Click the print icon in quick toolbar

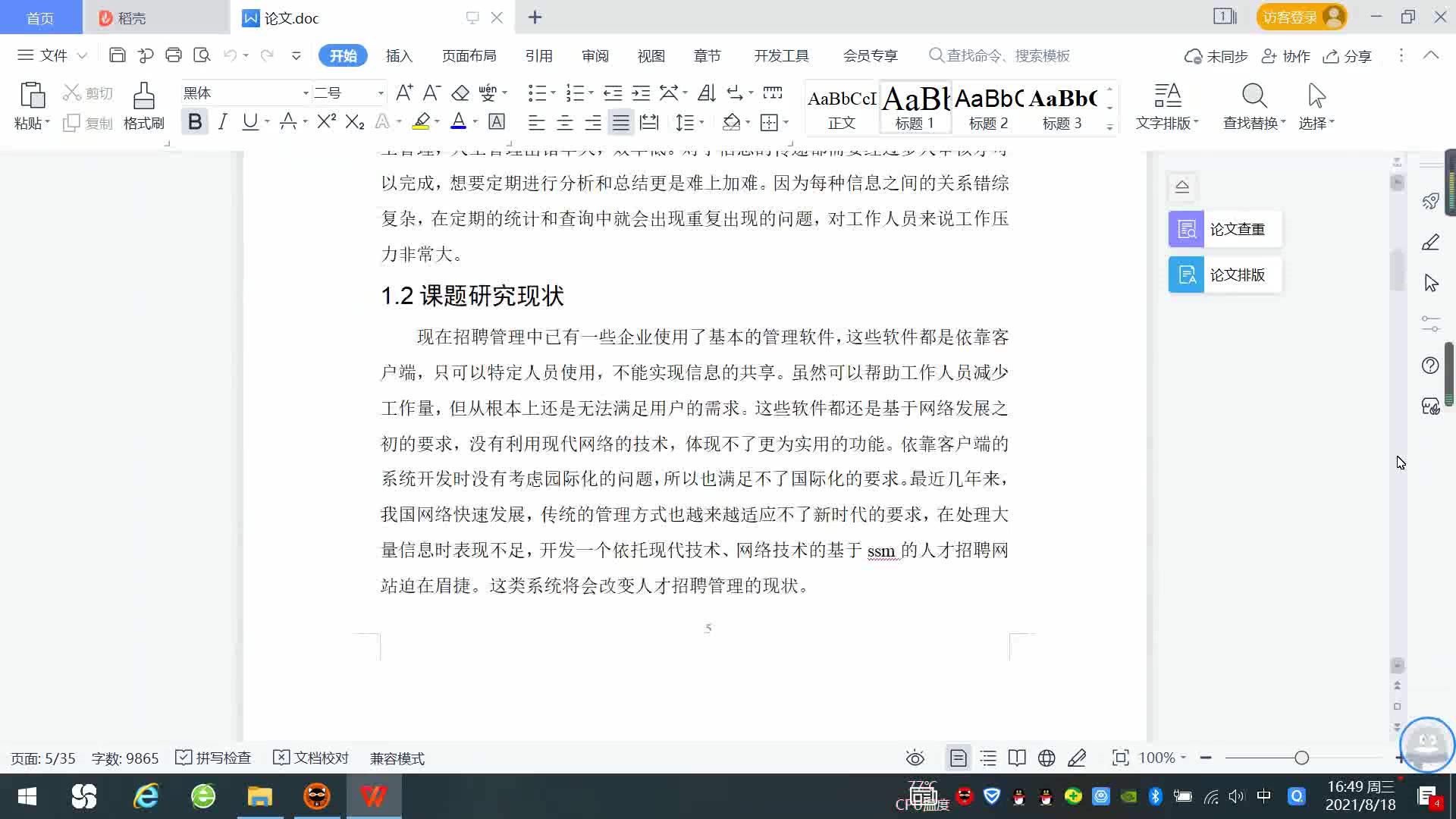tap(174, 55)
